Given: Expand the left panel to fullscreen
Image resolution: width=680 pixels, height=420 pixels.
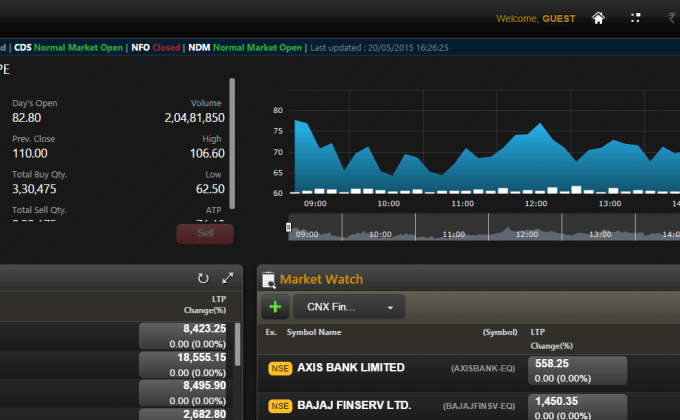Looking at the screenshot, I should point(228,278).
